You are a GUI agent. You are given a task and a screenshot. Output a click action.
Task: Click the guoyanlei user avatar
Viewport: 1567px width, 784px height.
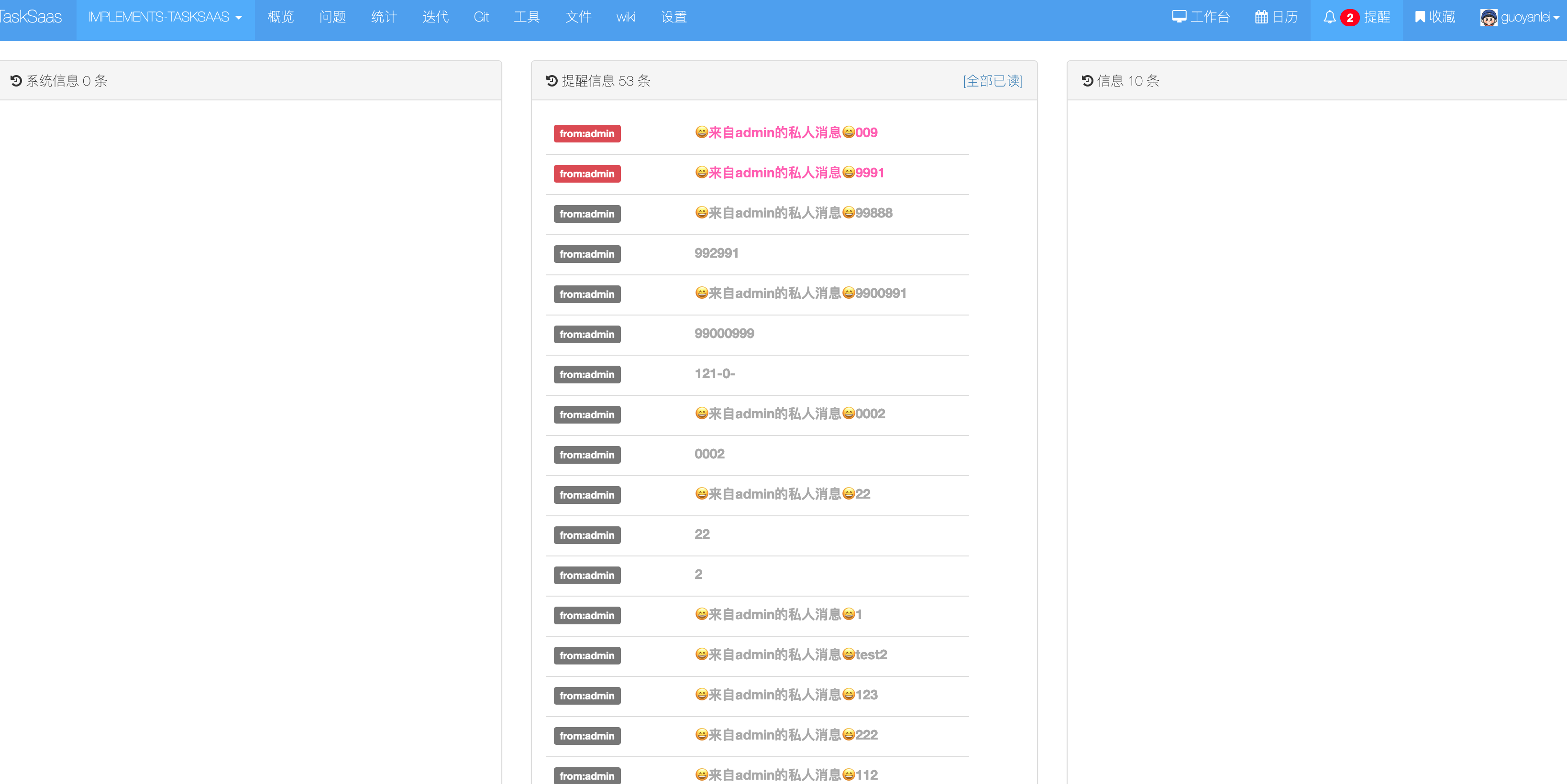[x=1488, y=17]
